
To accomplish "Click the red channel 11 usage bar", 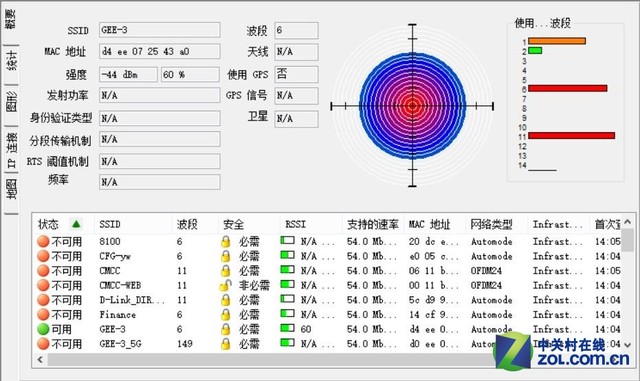I will click(x=571, y=136).
